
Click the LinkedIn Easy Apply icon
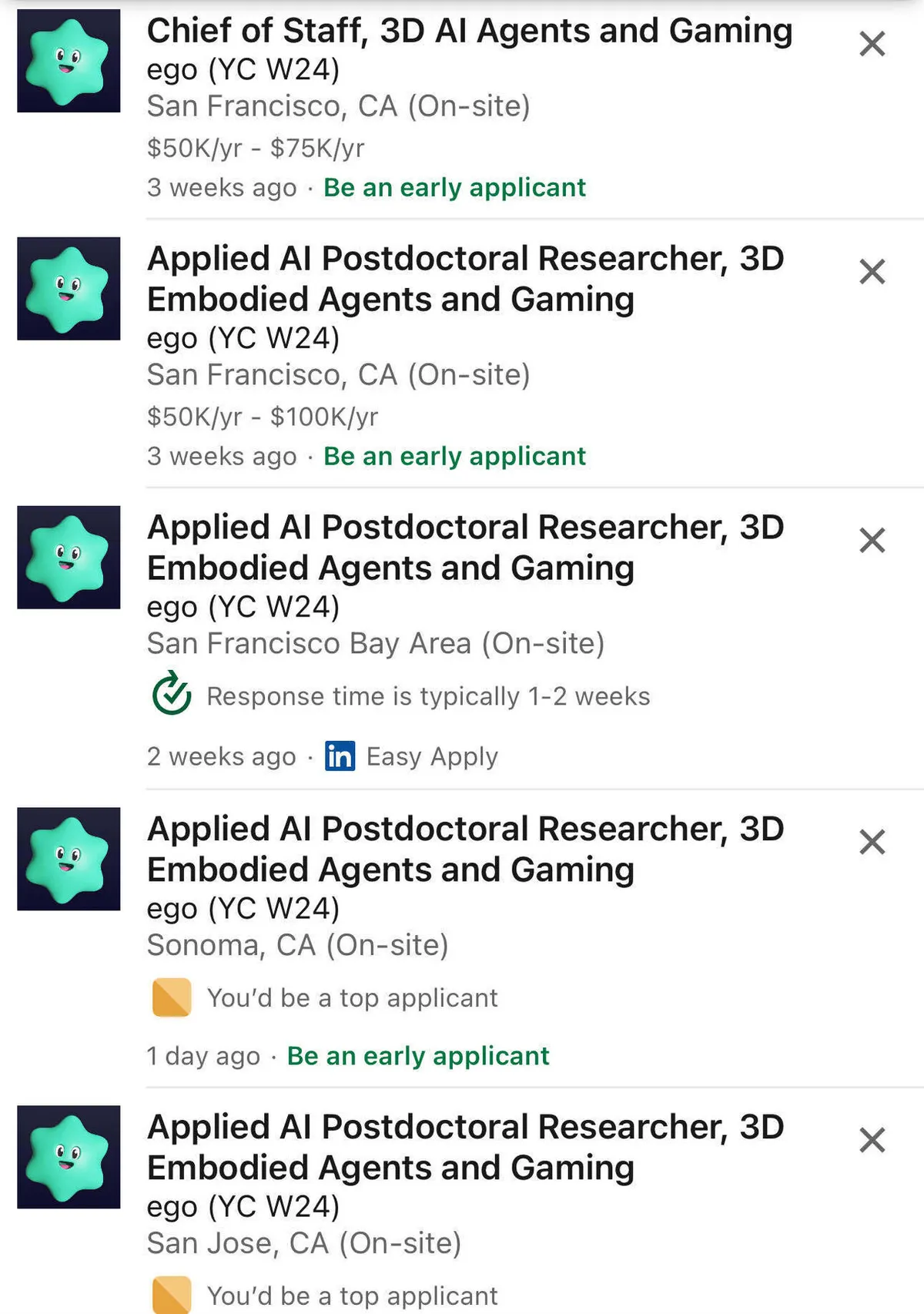tap(340, 756)
